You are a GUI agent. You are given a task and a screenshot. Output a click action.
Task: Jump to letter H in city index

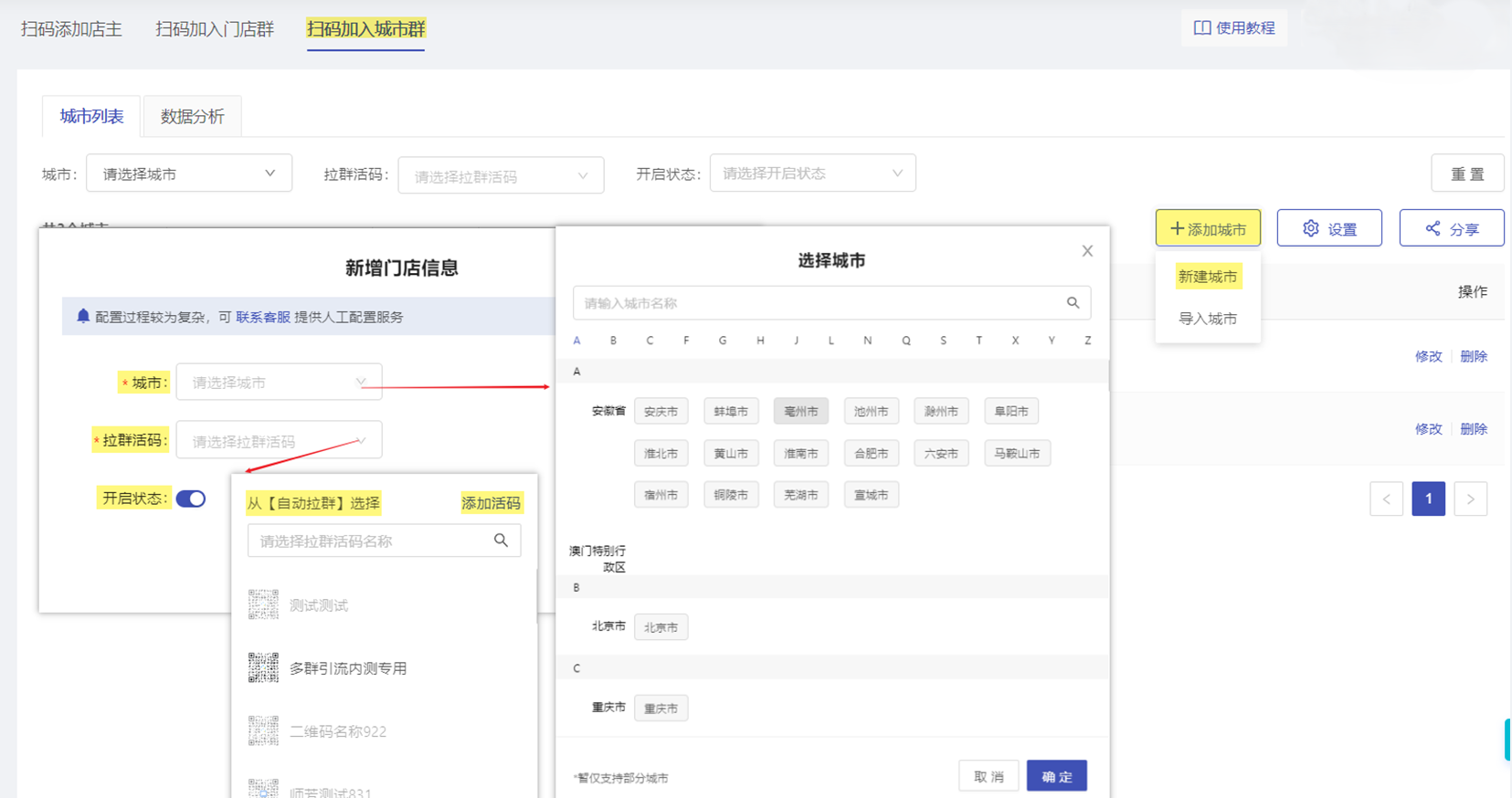tap(760, 341)
